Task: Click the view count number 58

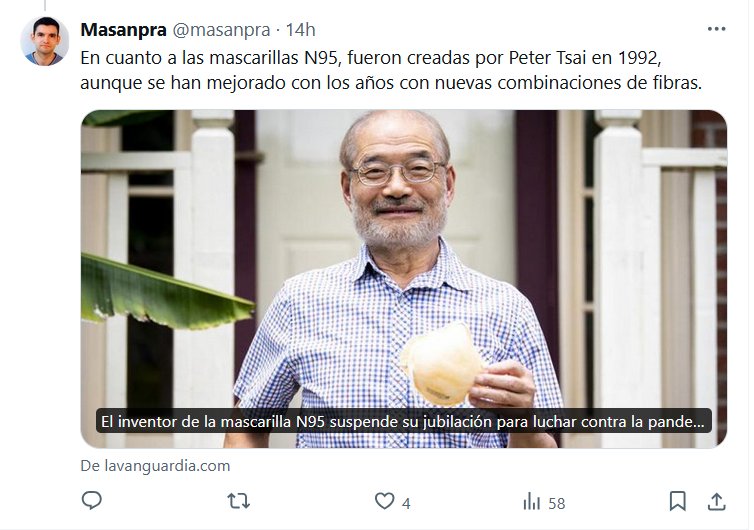Action: point(556,504)
